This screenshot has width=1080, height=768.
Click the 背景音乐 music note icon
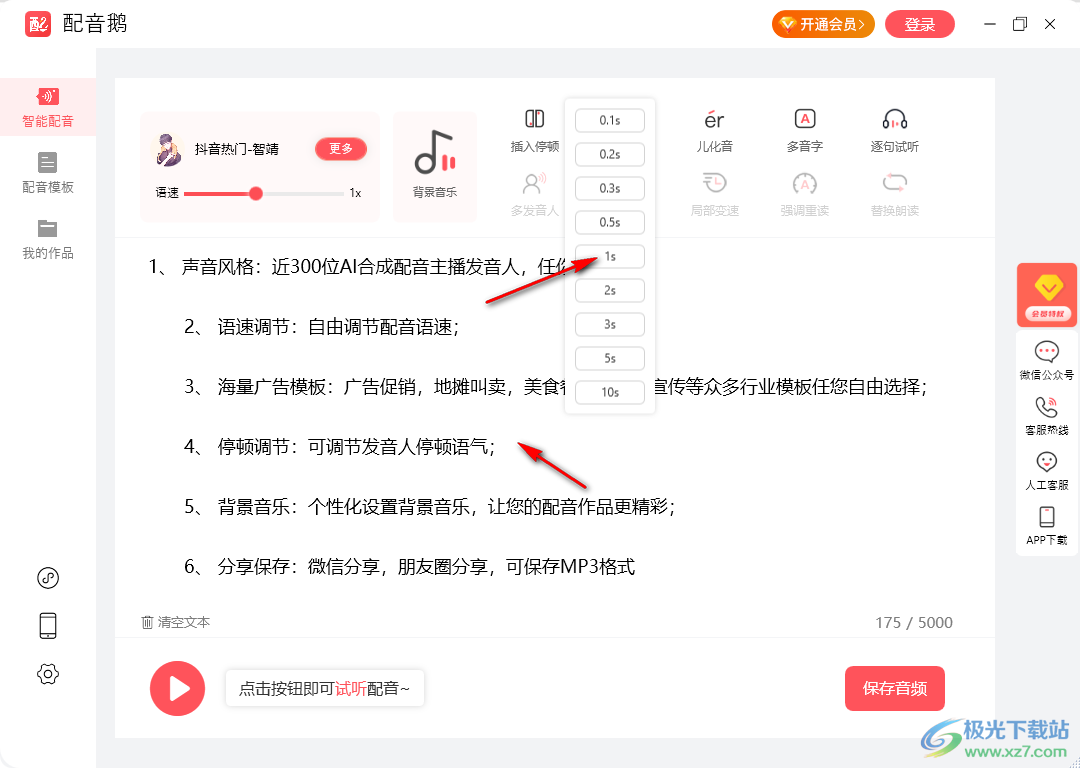[x=434, y=153]
